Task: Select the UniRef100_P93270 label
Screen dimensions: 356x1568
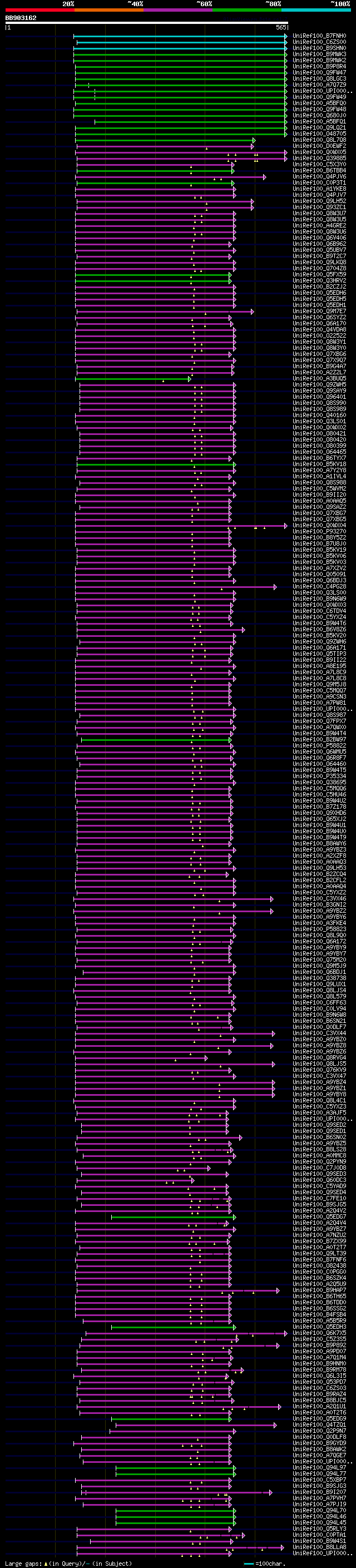Action: tap(319, 531)
